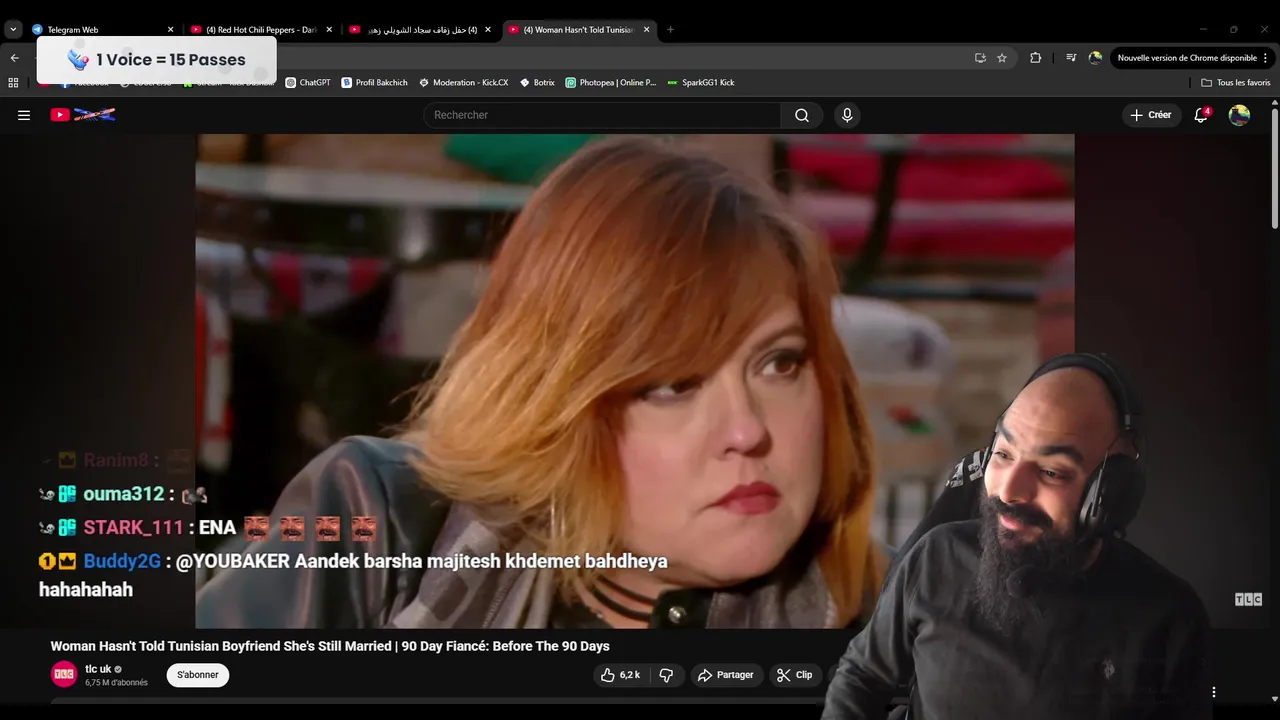This screenshot has width=1280, height=720.
Task: Open the media controls icon in toolbar
Action: click(1071, 58)
